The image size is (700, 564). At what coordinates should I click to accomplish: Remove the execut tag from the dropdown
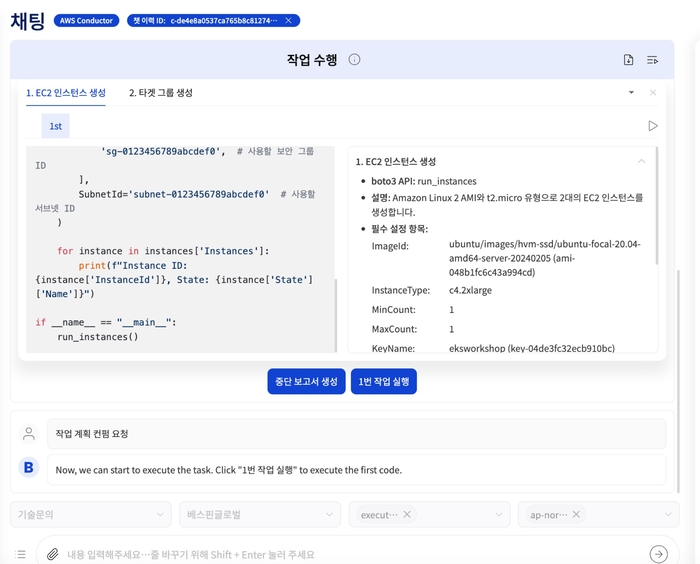click(x=407, y=515)
